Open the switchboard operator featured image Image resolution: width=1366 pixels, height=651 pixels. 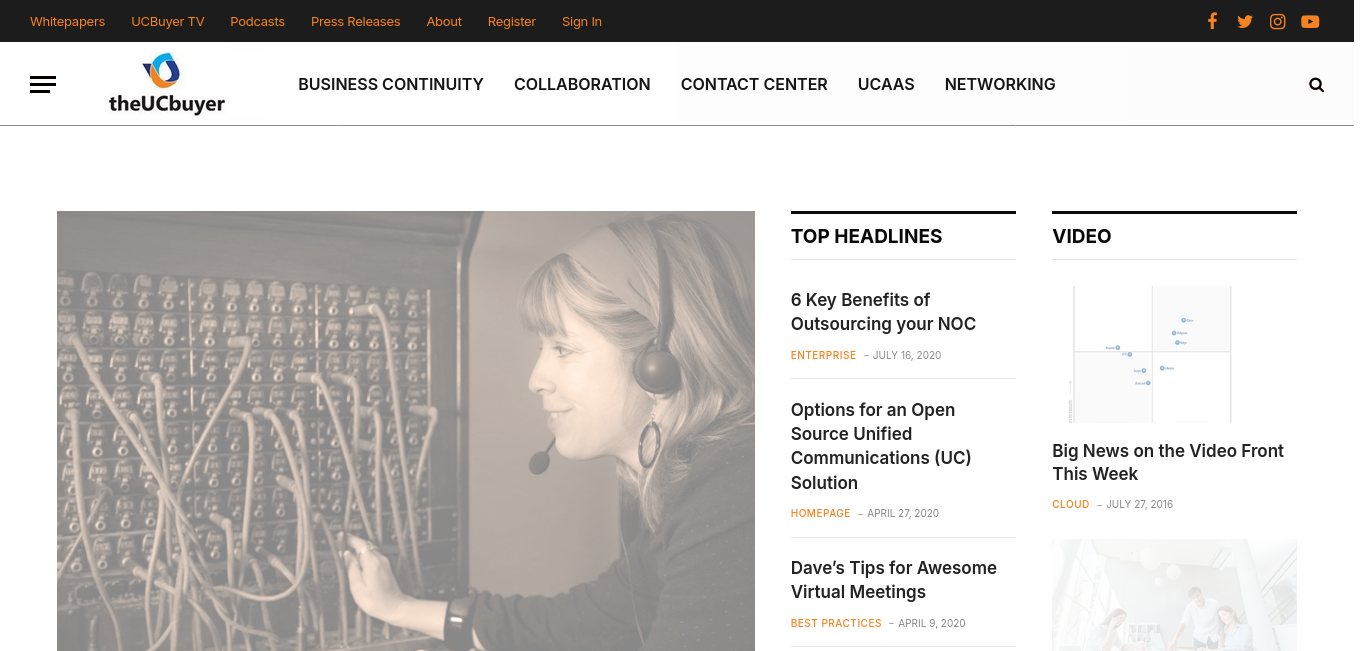click(x=406, y=431)
